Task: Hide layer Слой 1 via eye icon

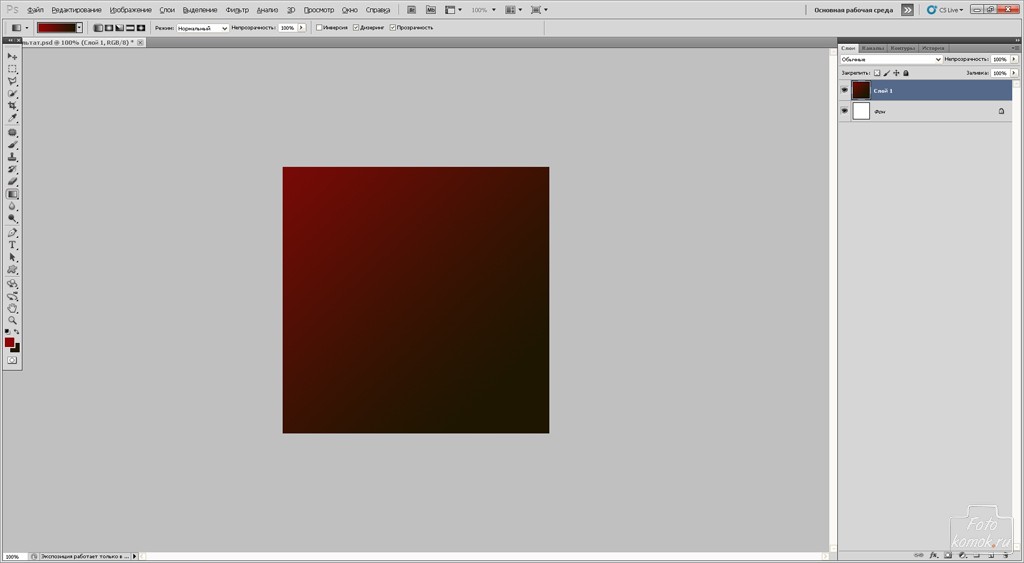Action: tap(844, 90)
